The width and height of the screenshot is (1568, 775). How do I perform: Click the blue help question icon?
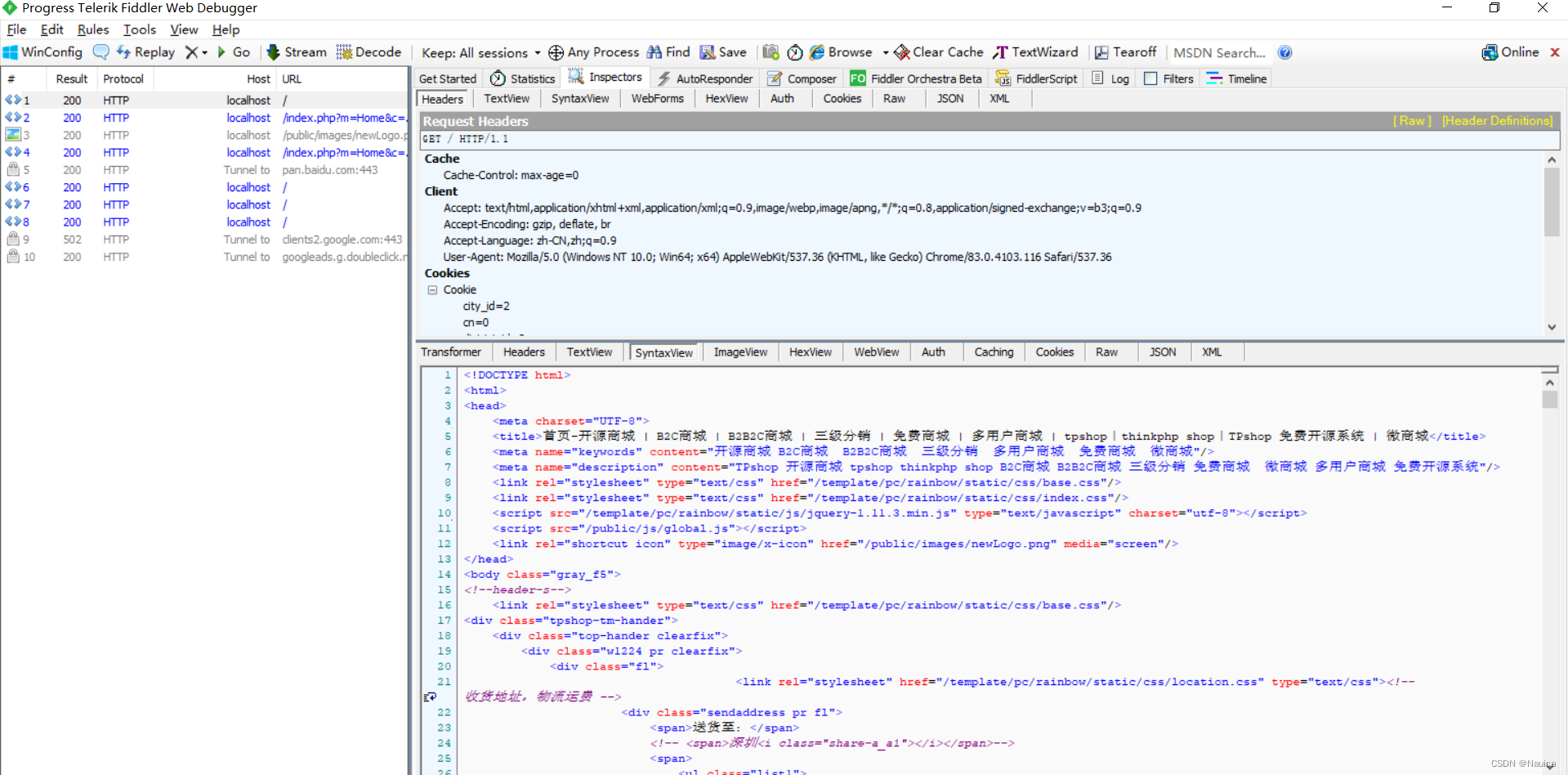[x=1285, y=52]
